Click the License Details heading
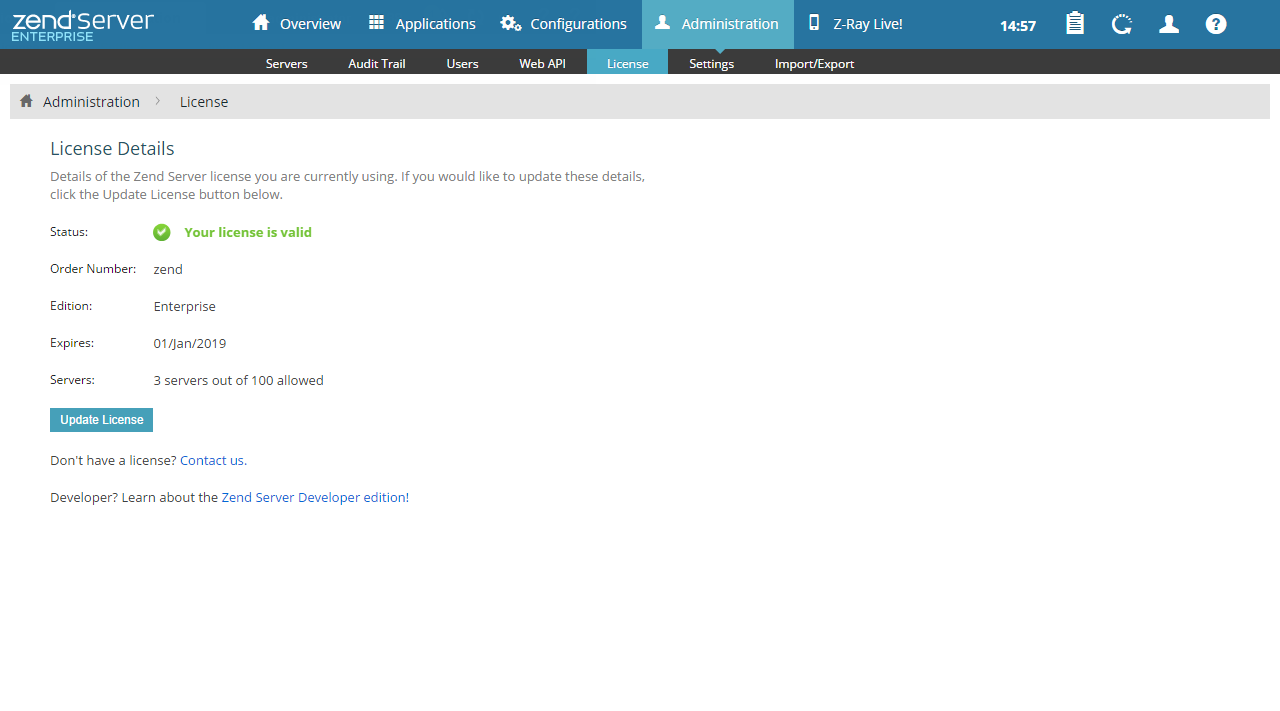1280x711 pixels. tap(112, 149)
